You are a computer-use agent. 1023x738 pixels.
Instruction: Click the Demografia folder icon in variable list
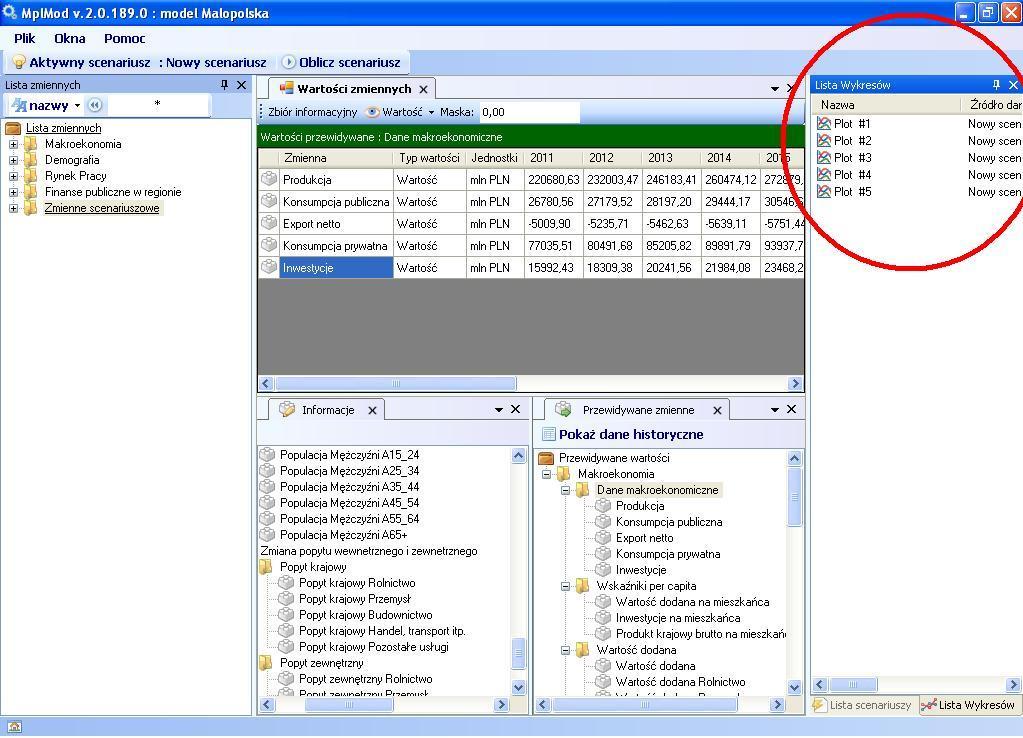[x=31, y=160]
